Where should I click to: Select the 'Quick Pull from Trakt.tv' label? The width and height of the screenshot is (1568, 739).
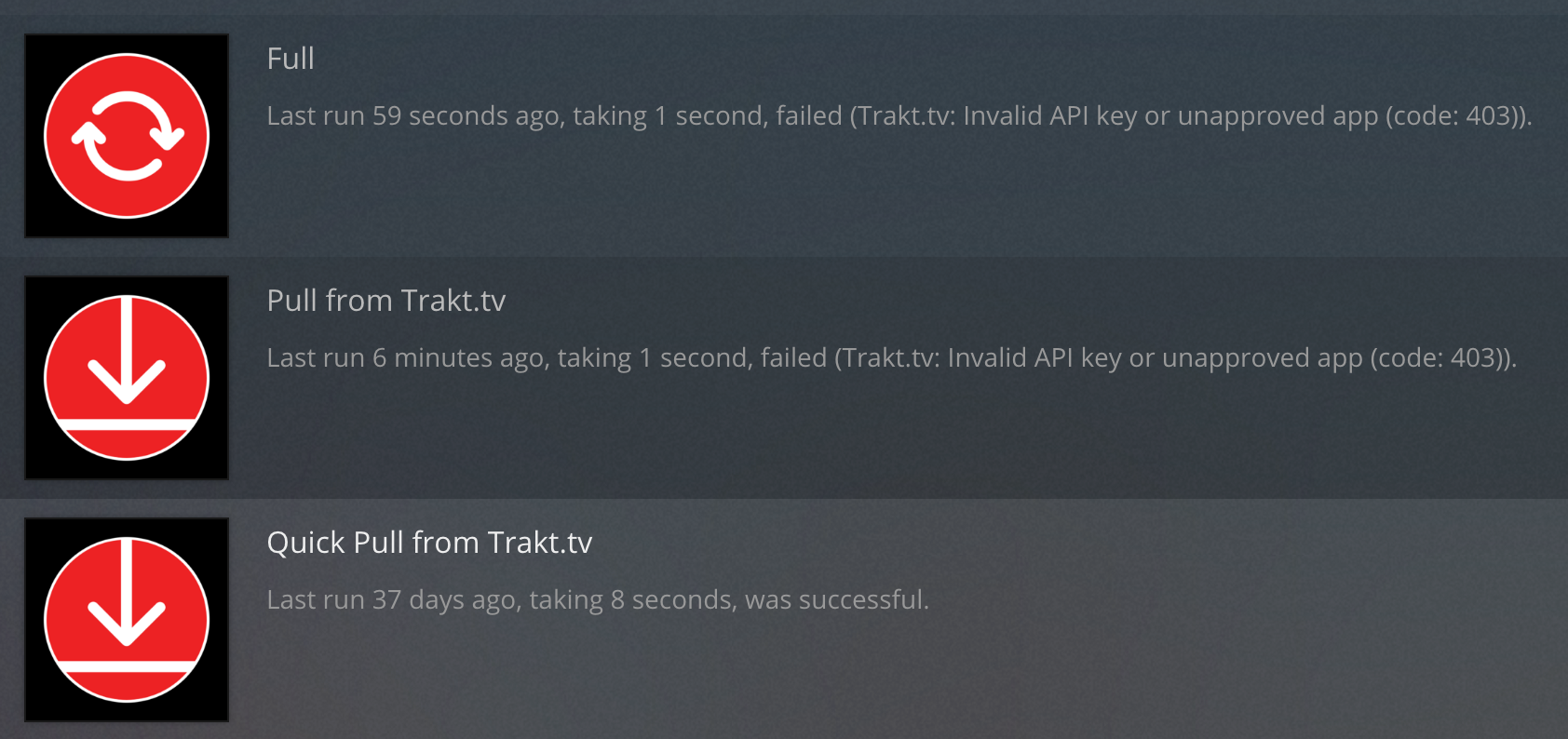430,543
